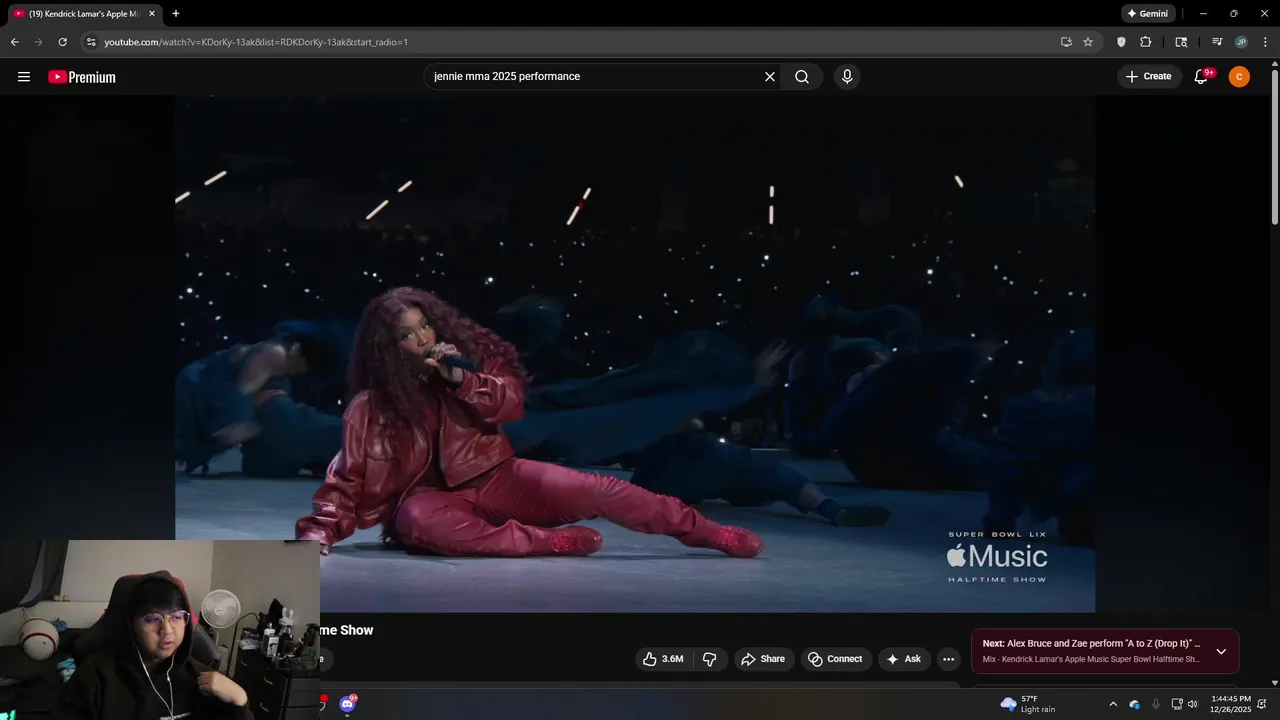Image resolution: width=1280 pixels, height=720 pixels.
Task: Open Discord from the taskbar
Action: point(347,704)
